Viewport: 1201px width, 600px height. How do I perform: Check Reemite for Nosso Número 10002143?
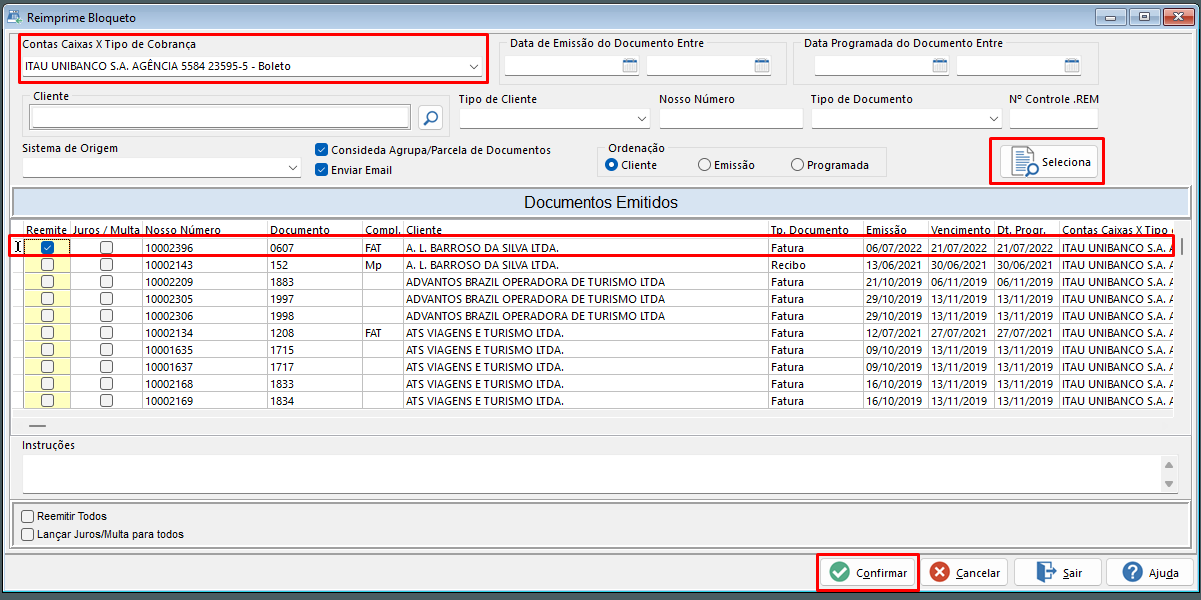point(47,265)
